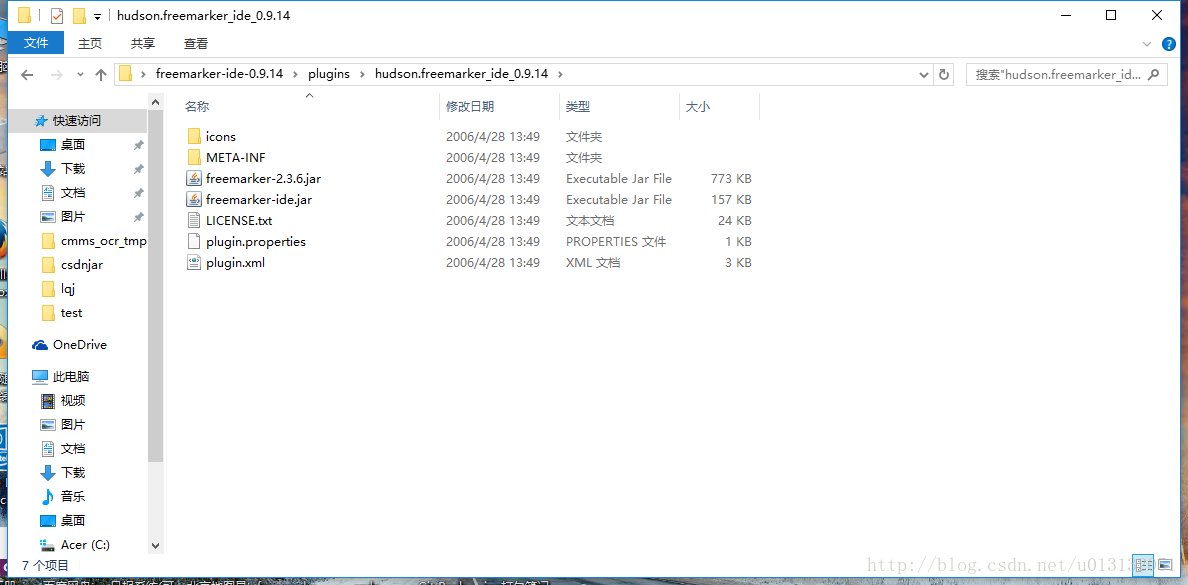Screen dimensions: 1188x585
Task: Open recent locations dropdown arrow
Action: coord(80,74)
